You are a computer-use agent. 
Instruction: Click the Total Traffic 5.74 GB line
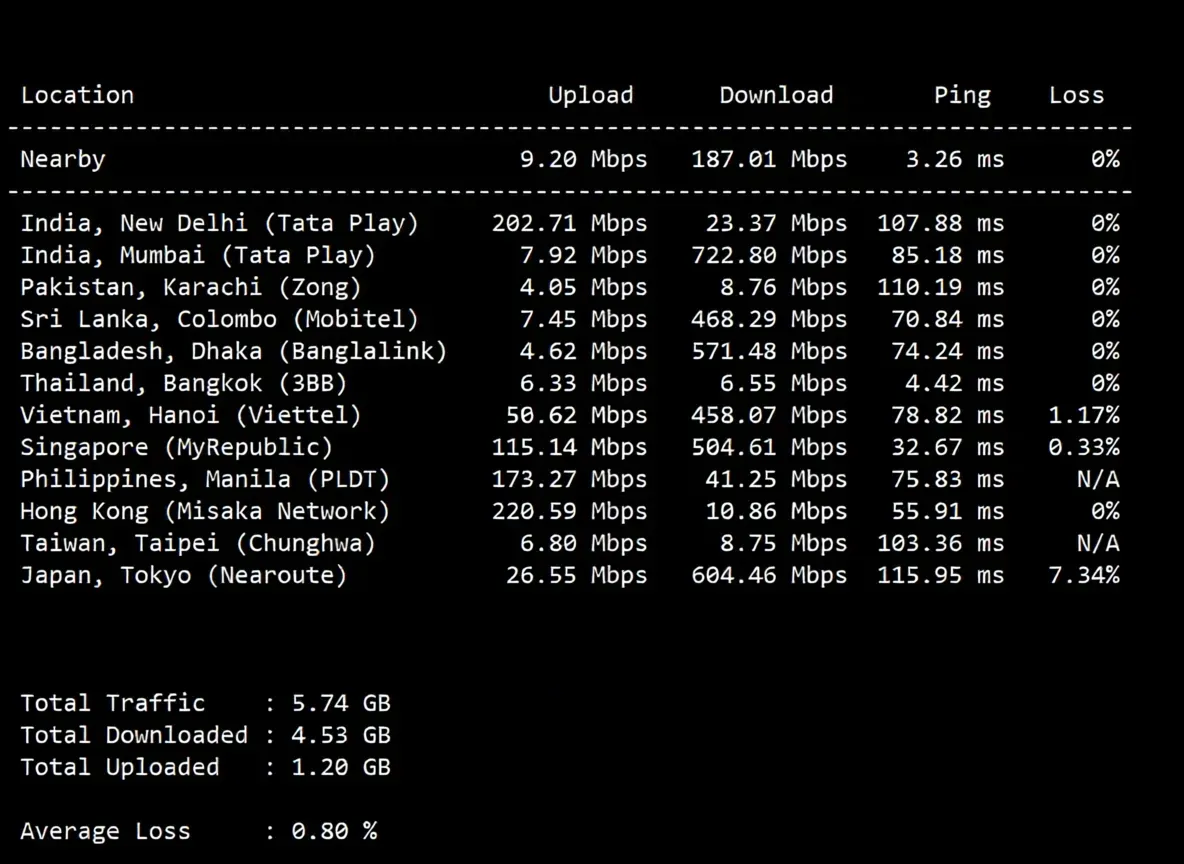(205, 703)
